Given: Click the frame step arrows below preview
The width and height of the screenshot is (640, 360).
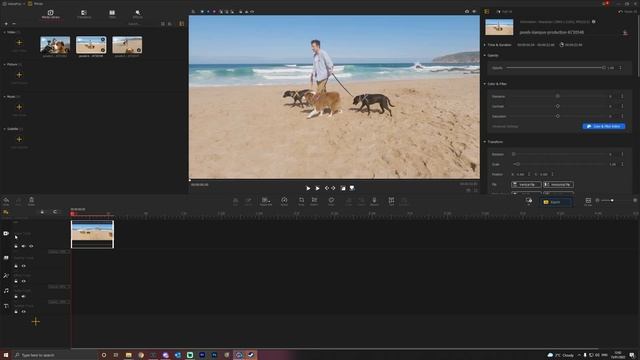Looking at the screenshot, I should pyautogui.click(x=330, y=188).
